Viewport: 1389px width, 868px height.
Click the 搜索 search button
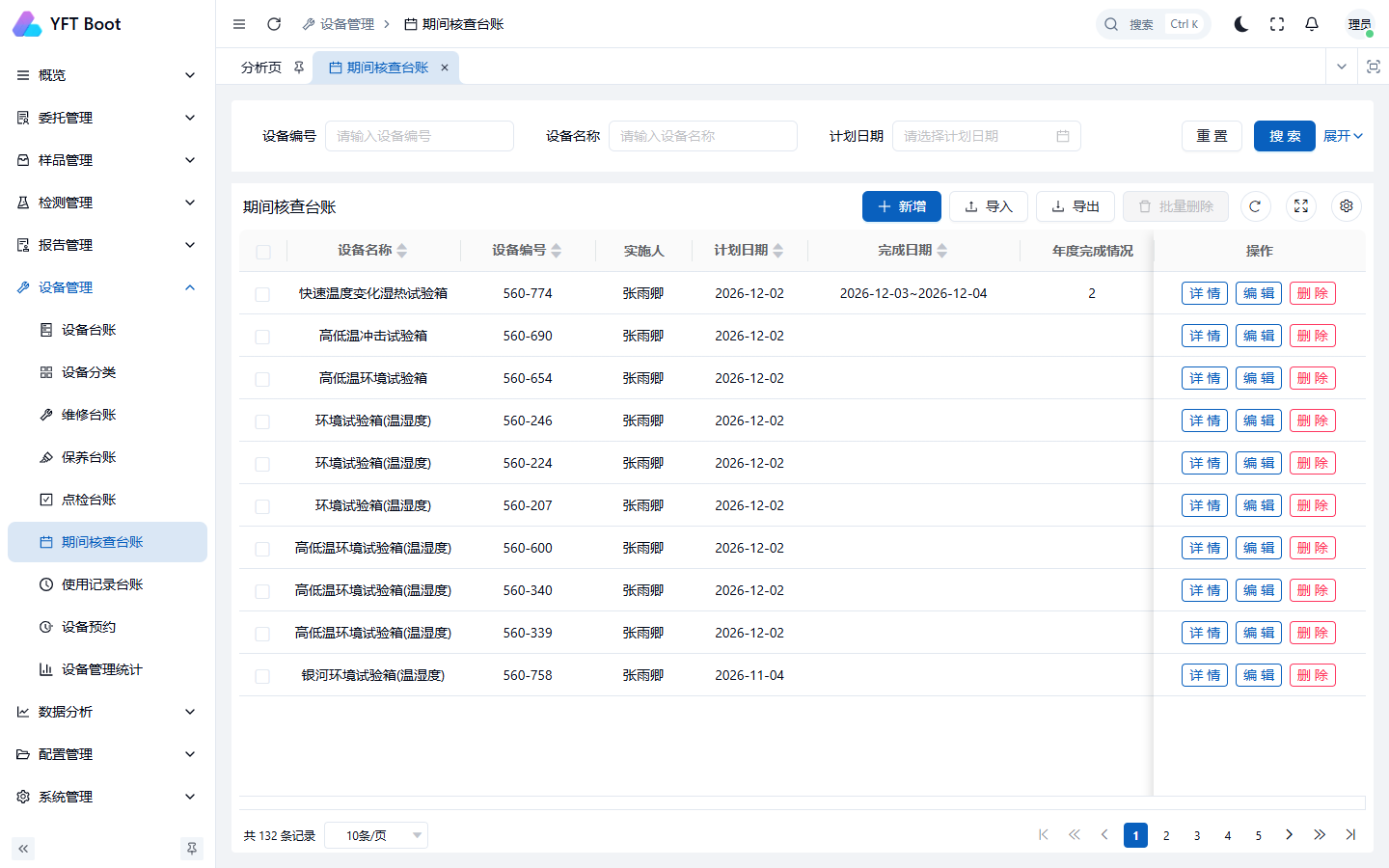(1285, 136)
